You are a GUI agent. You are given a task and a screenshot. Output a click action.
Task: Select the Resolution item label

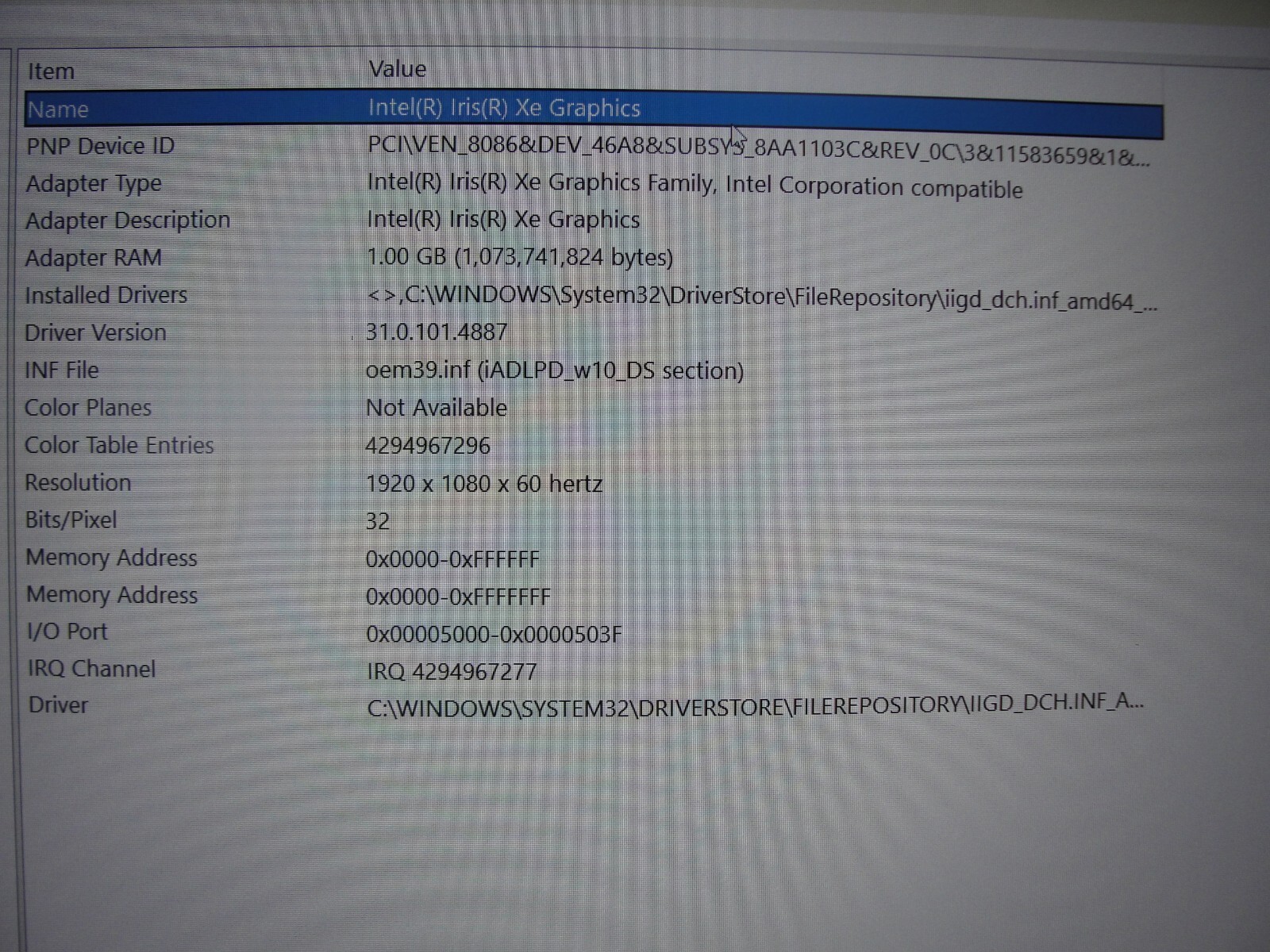coord(78,482)
